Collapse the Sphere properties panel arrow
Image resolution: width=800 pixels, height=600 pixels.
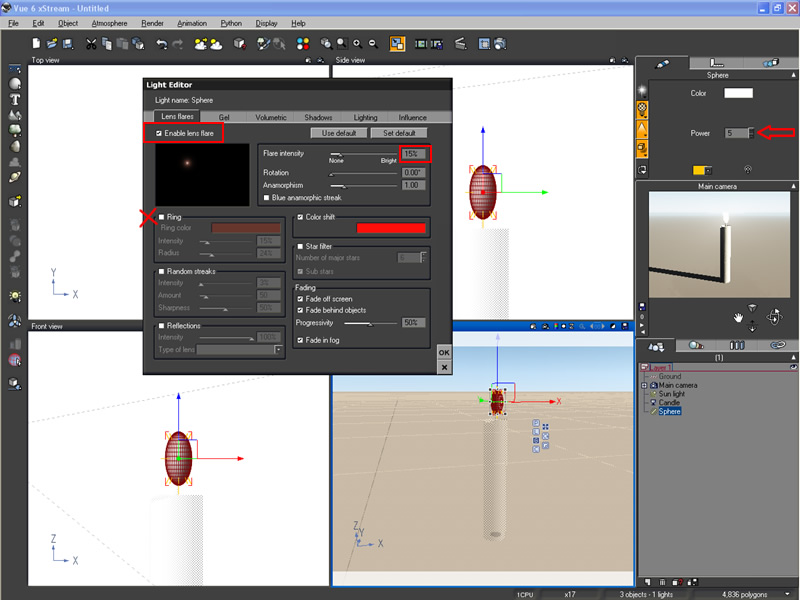(x=793, y=75)
